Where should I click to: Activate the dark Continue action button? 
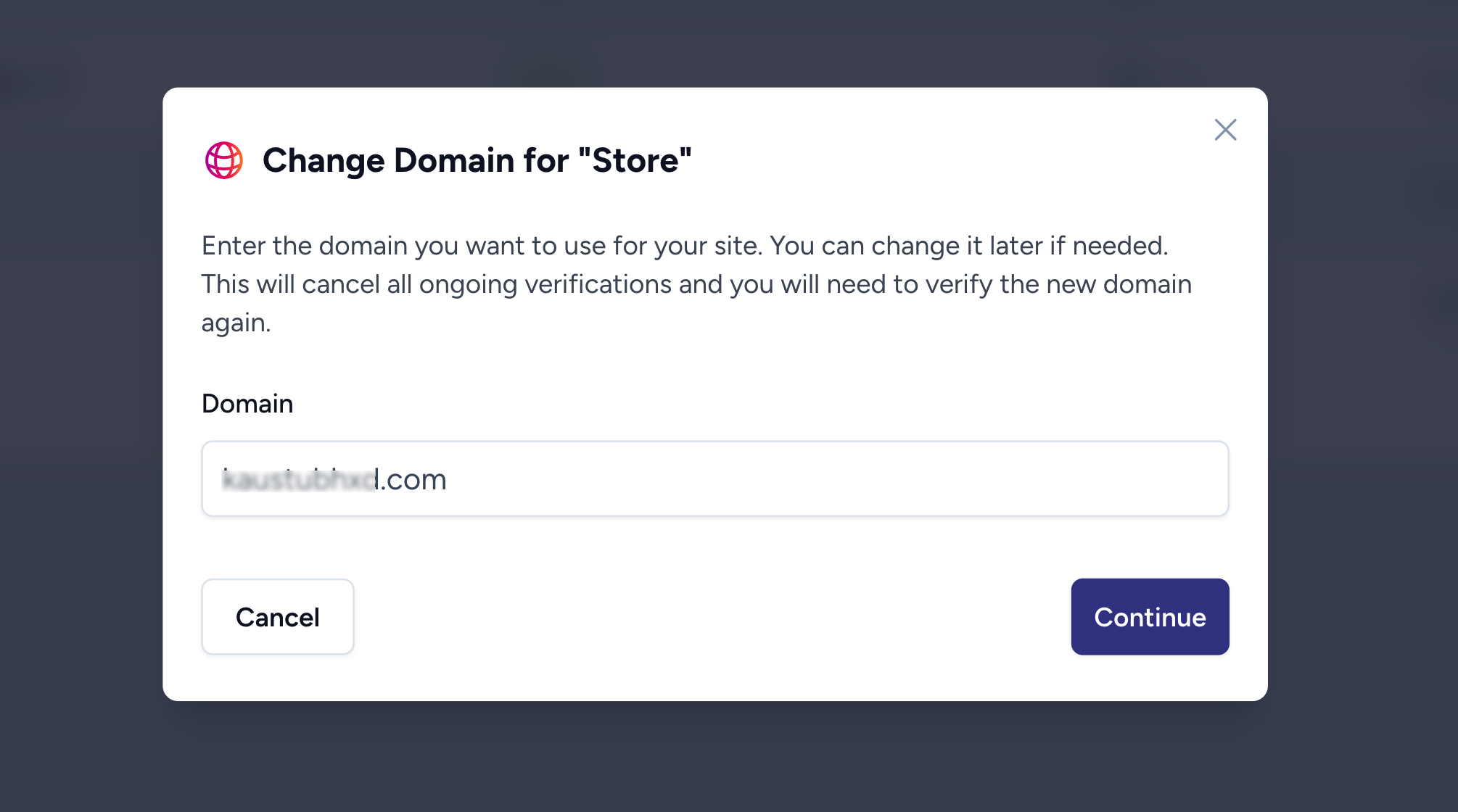(x=1149, y=617)
